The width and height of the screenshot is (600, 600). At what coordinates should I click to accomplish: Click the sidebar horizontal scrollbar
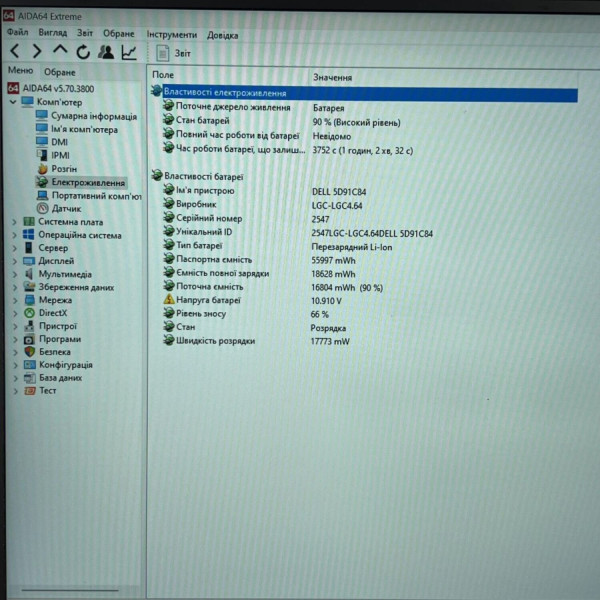[70, 590]
